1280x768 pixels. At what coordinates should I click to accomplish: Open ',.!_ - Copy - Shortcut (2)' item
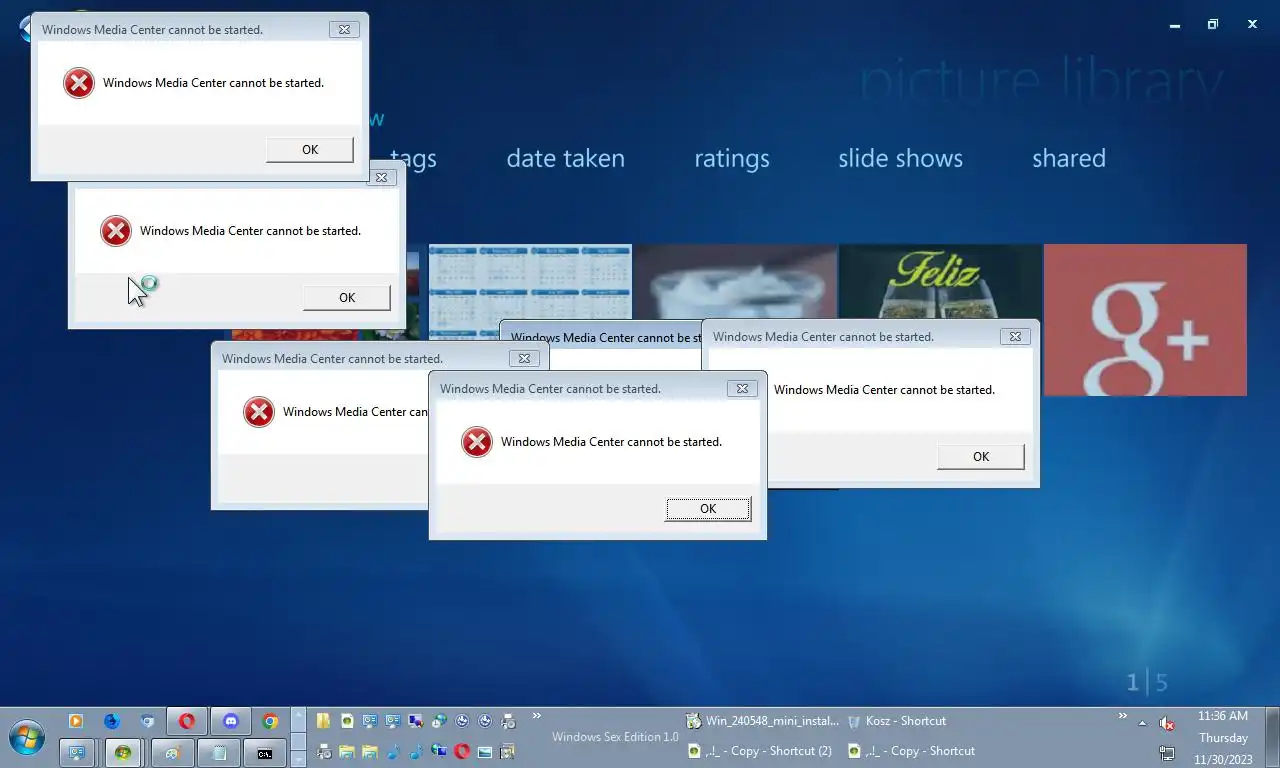coord(760,751)
